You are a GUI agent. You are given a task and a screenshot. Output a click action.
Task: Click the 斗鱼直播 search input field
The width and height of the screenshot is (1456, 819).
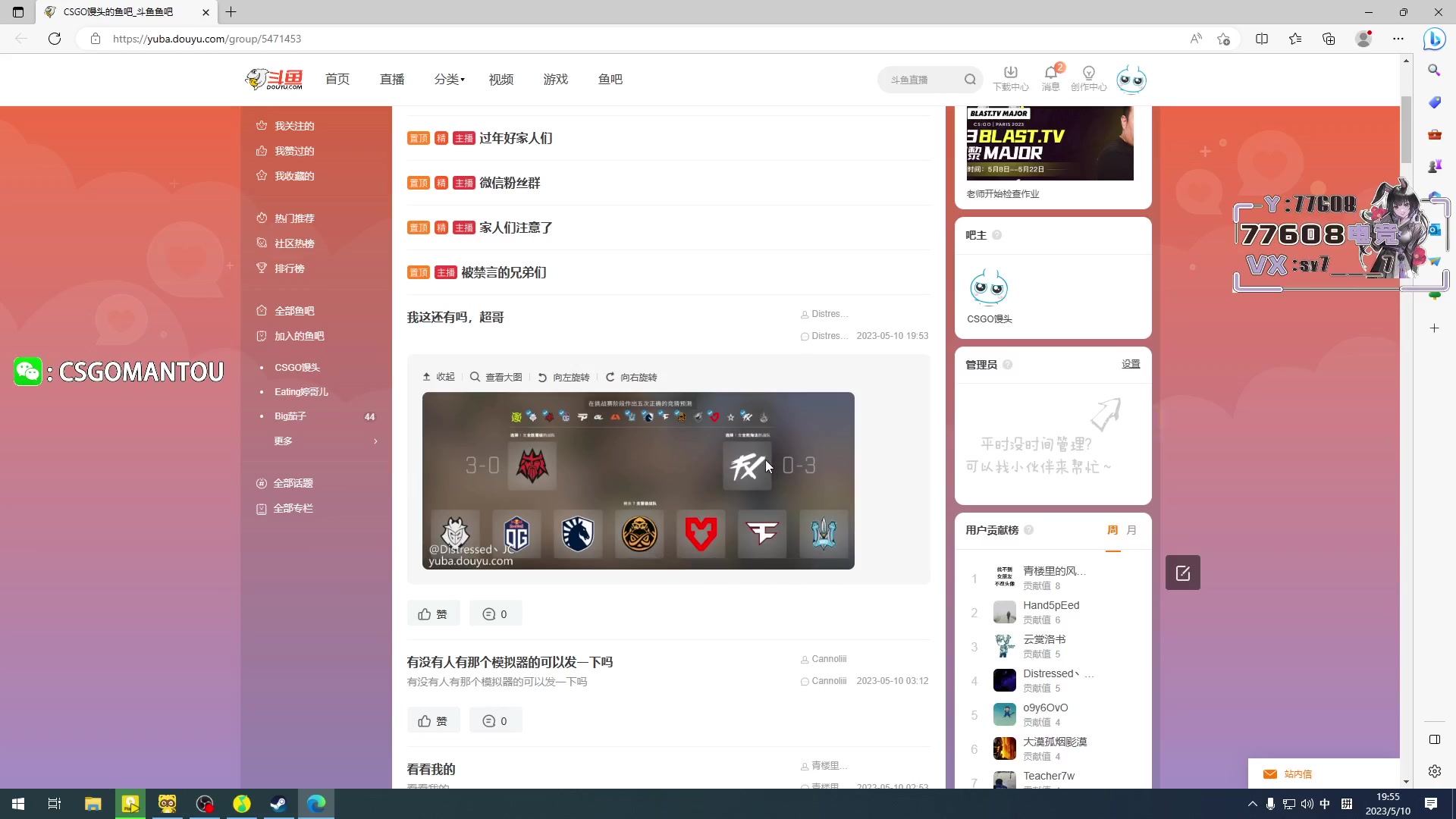pyautogui.click(x=918, y=79)
